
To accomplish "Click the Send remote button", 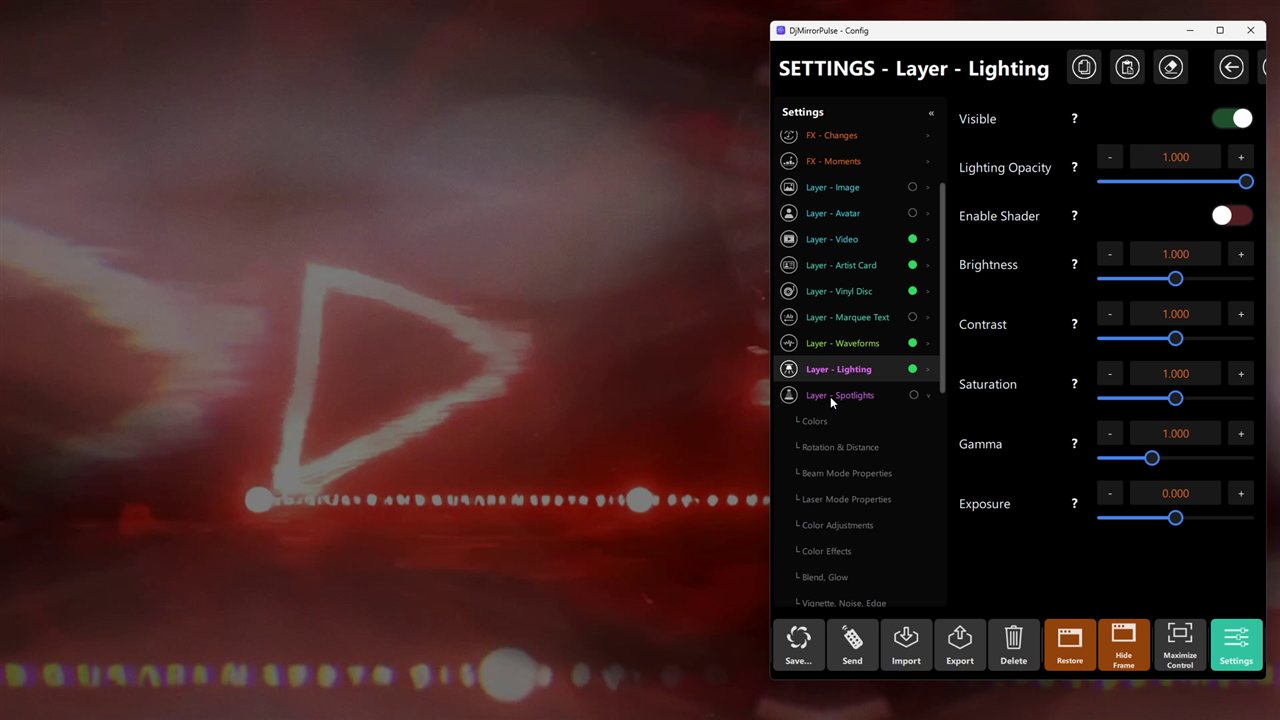I will [x=852, y=645].
